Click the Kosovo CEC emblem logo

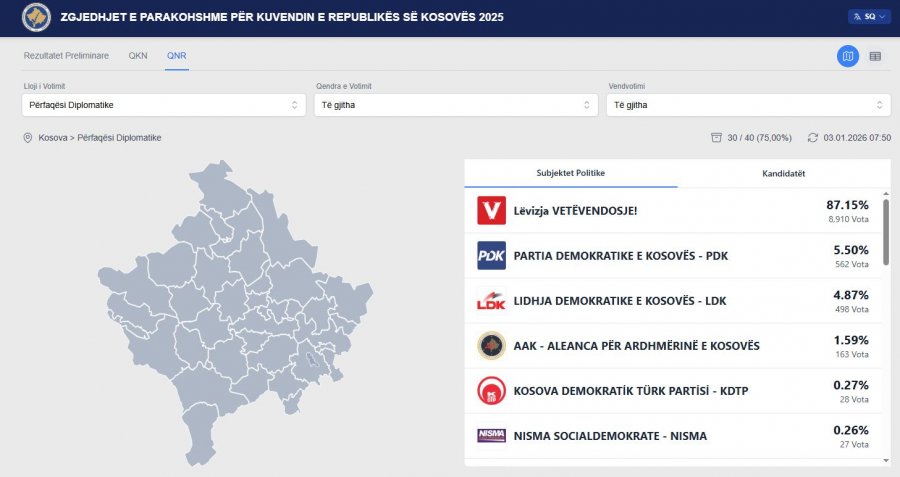pos(37,17)
